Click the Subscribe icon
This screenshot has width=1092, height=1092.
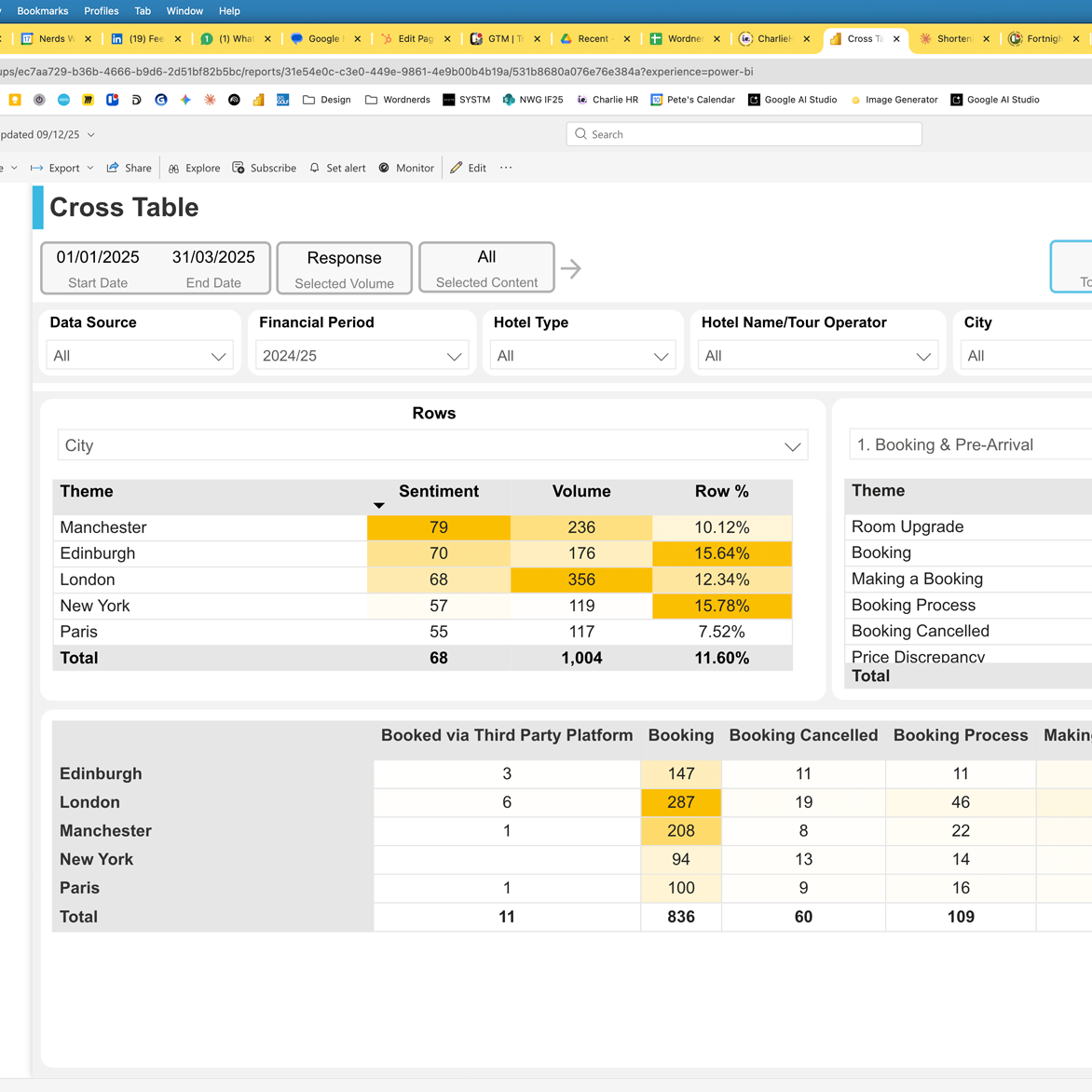[239, 168]
